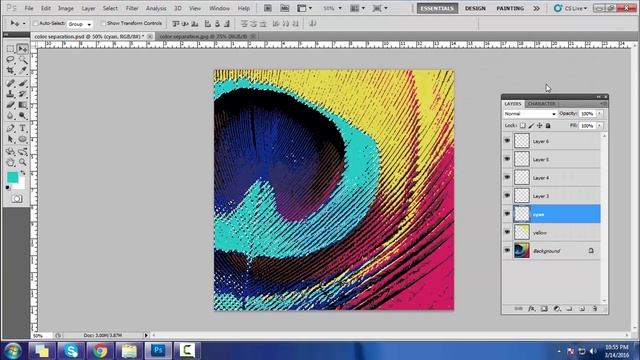This screenshot has height=360, width=640.
Task: Click the white background color swatch
Action: point(20,184)
